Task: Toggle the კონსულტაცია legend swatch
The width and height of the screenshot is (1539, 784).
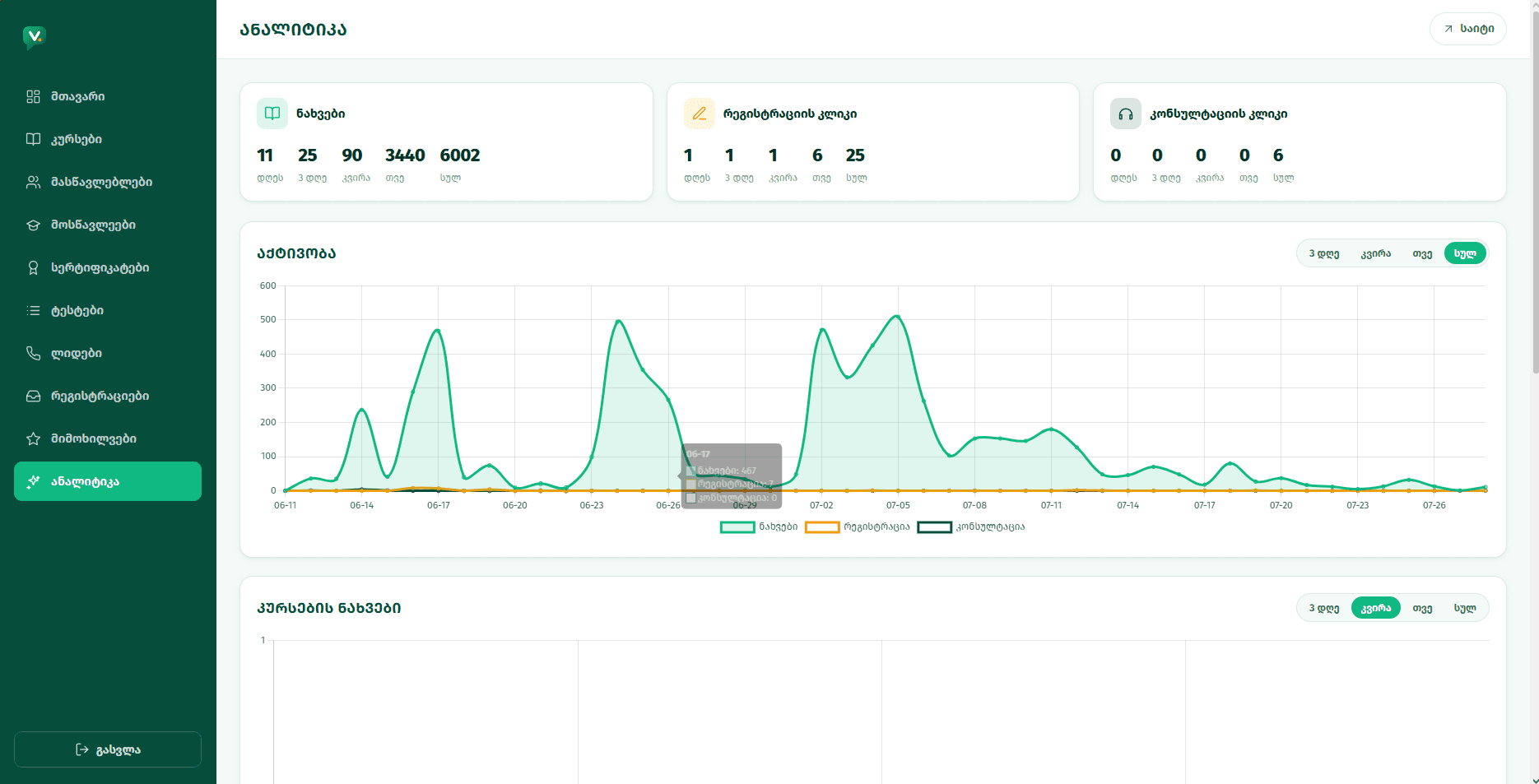Action: [935, 527]
